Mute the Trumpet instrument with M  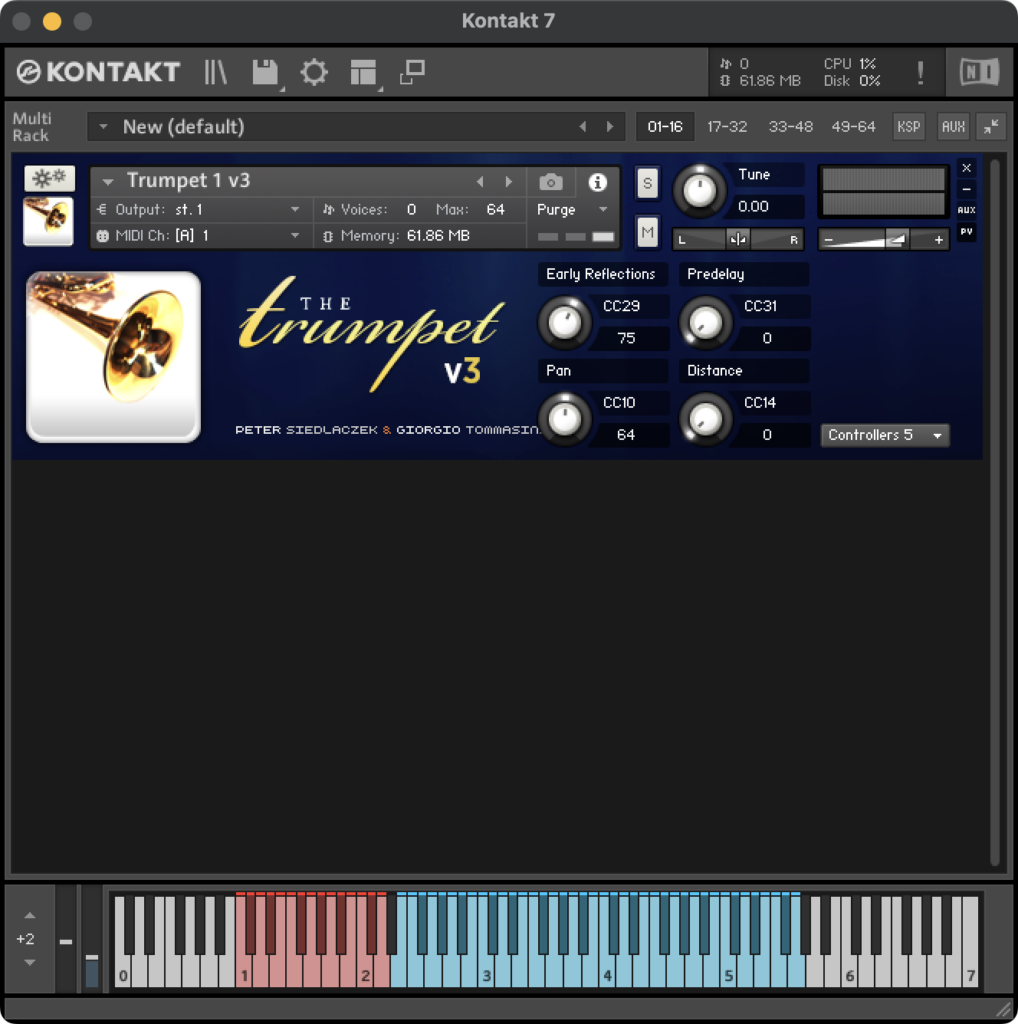pos(647,232)
